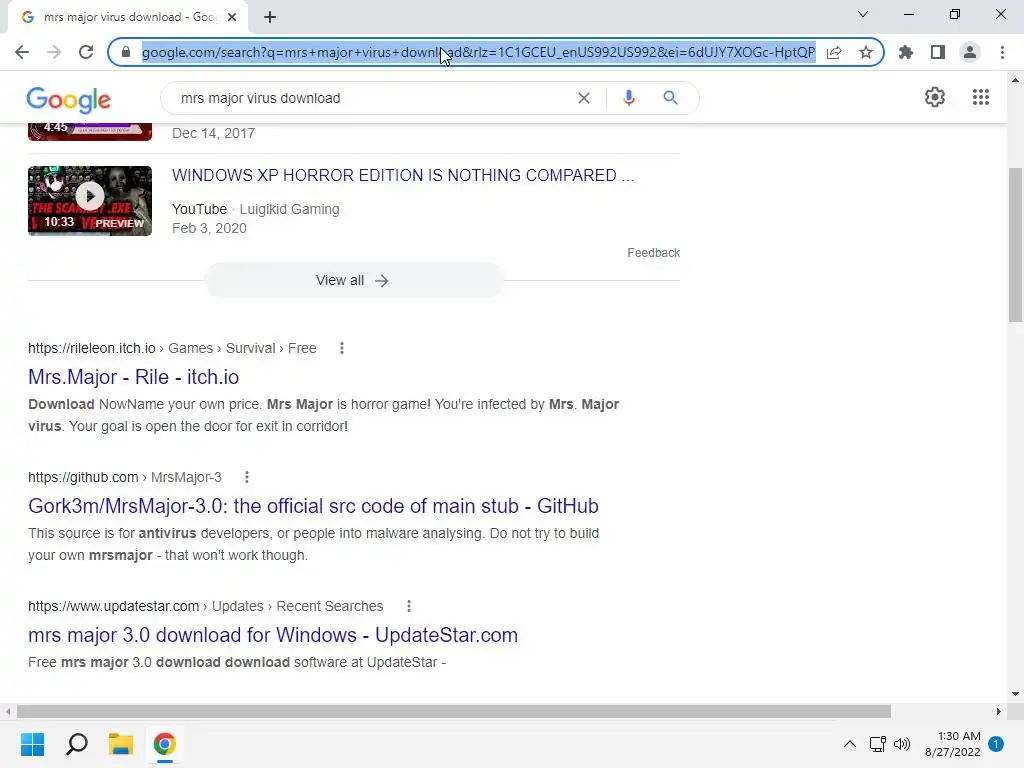This screenshot has height=768, width=1024.
Task: Open notification center badge
Action: pyautogui.click(x=996, y=744)
